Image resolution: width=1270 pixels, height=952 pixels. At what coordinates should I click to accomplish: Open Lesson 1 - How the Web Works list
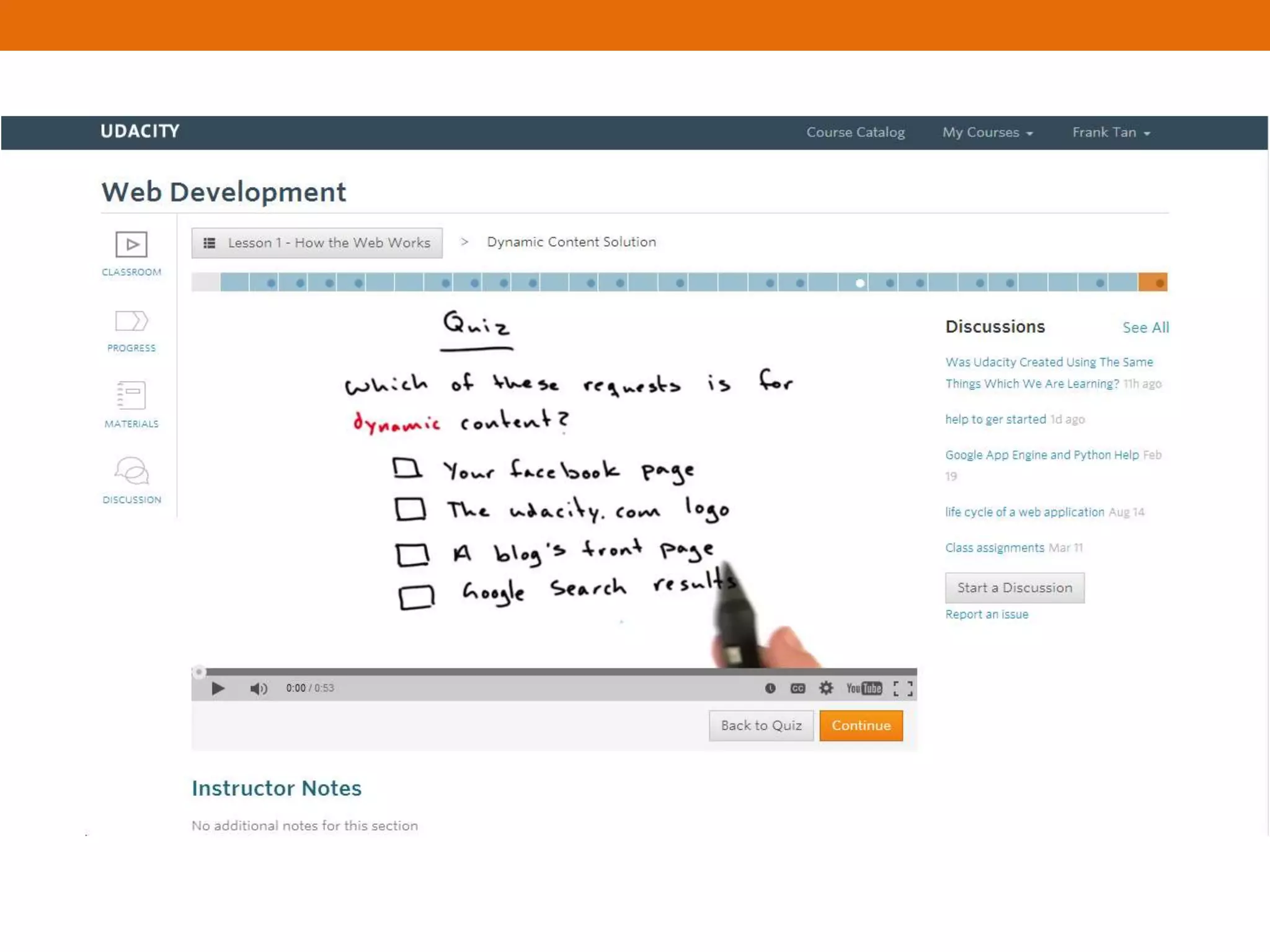coord(317,243)
